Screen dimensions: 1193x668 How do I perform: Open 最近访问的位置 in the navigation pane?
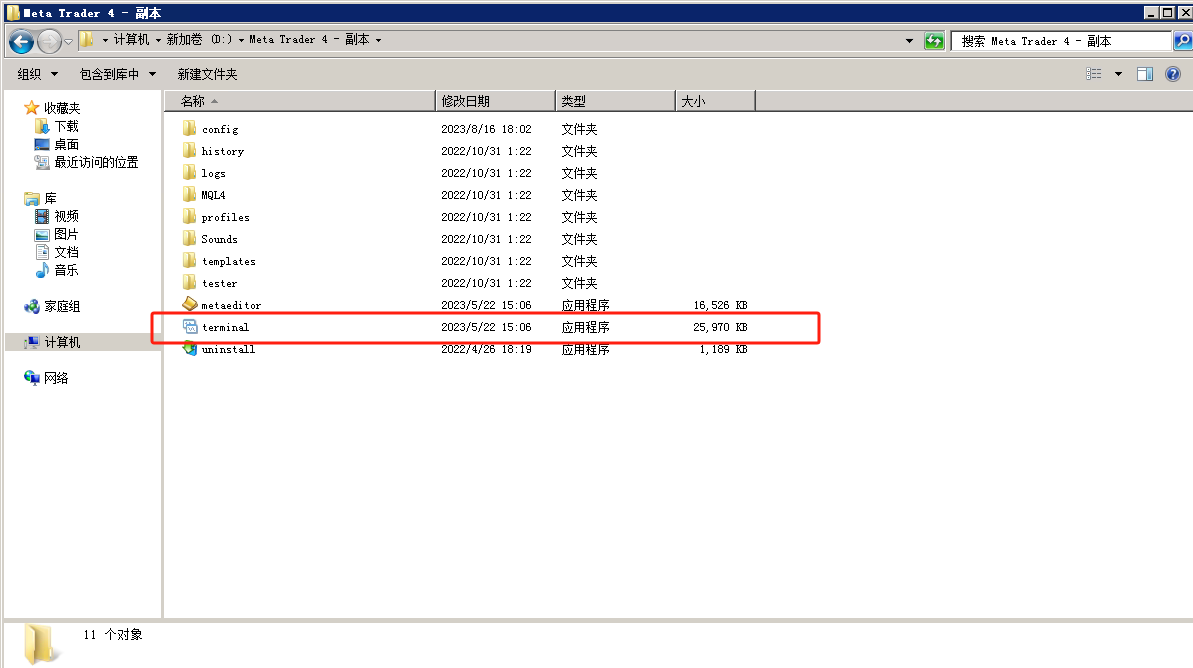point(96,162)
